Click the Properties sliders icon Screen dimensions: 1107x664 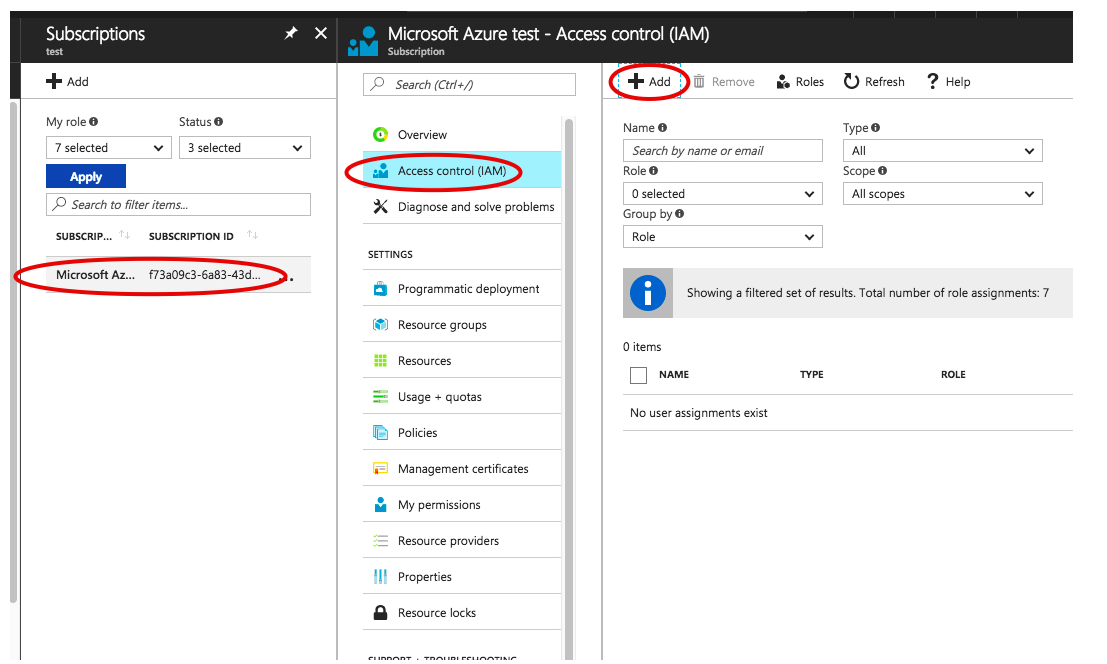[381, 577]
